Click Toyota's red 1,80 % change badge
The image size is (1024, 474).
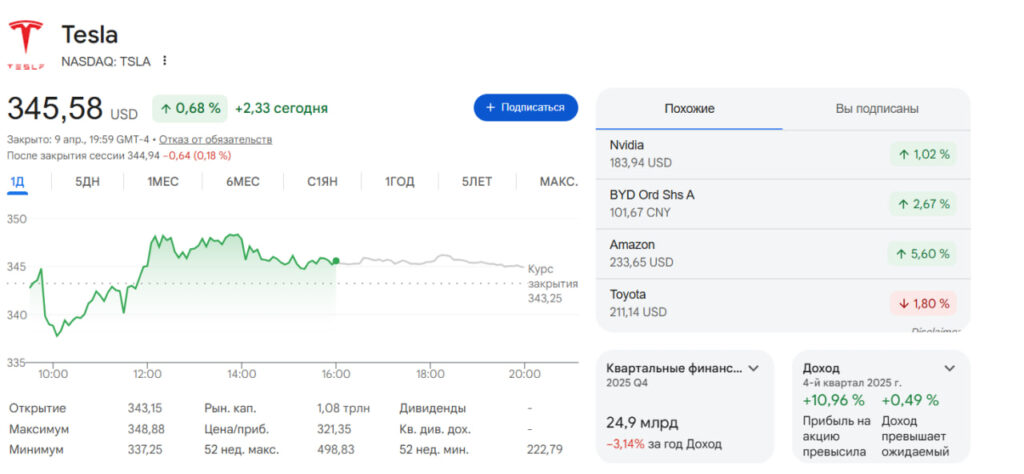pos(922,303)
